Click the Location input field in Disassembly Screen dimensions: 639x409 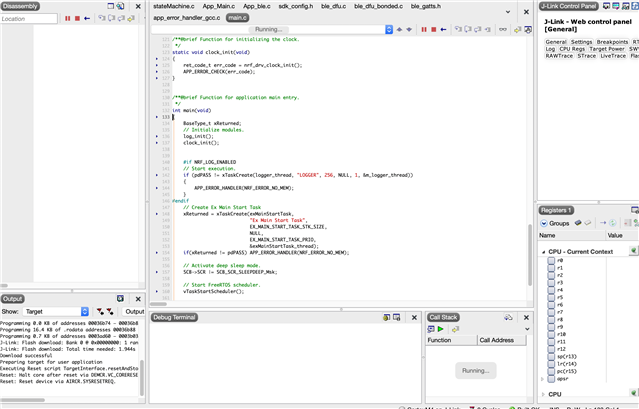click(29, 19)
